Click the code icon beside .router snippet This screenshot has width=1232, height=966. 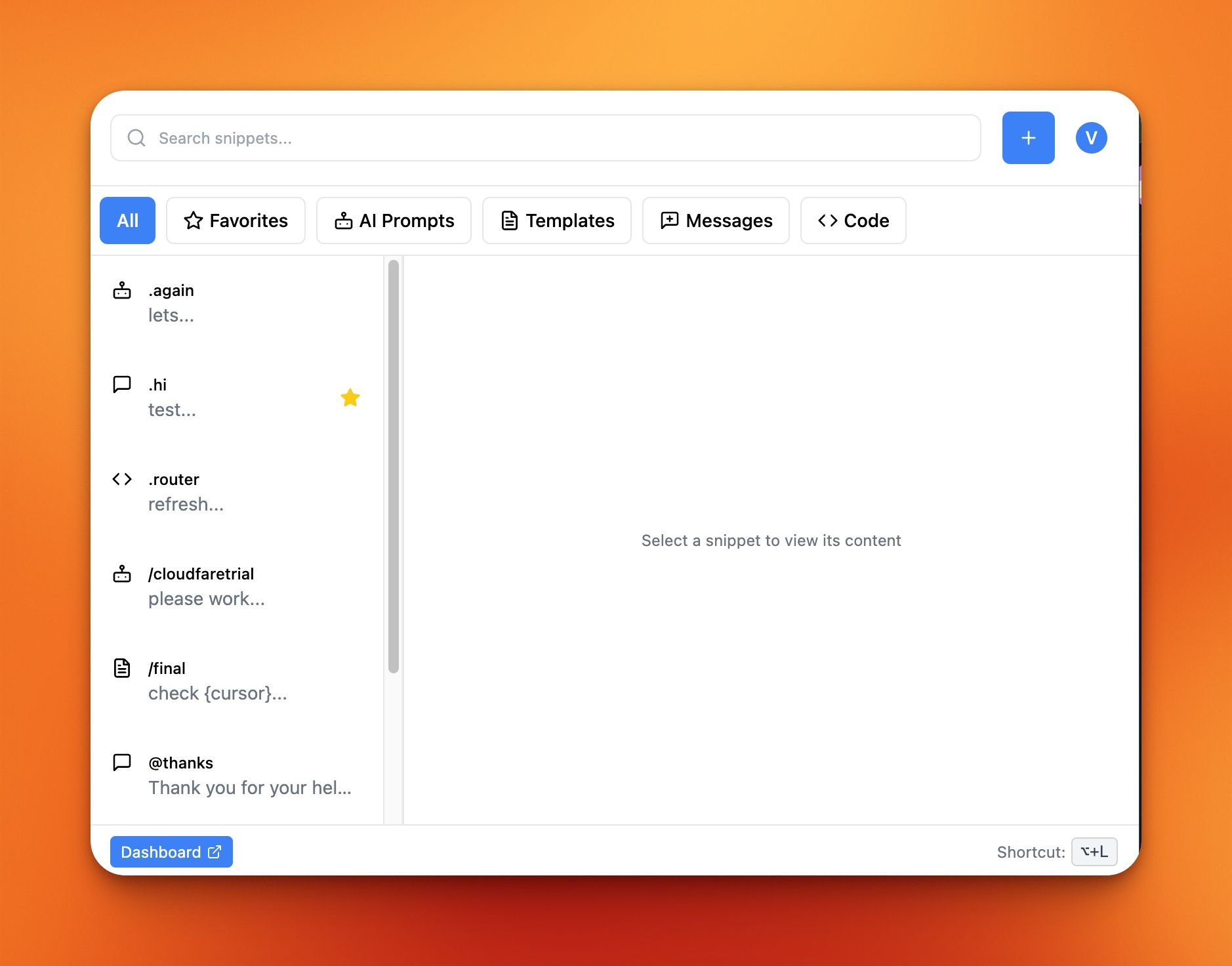(x=122, y=479)
